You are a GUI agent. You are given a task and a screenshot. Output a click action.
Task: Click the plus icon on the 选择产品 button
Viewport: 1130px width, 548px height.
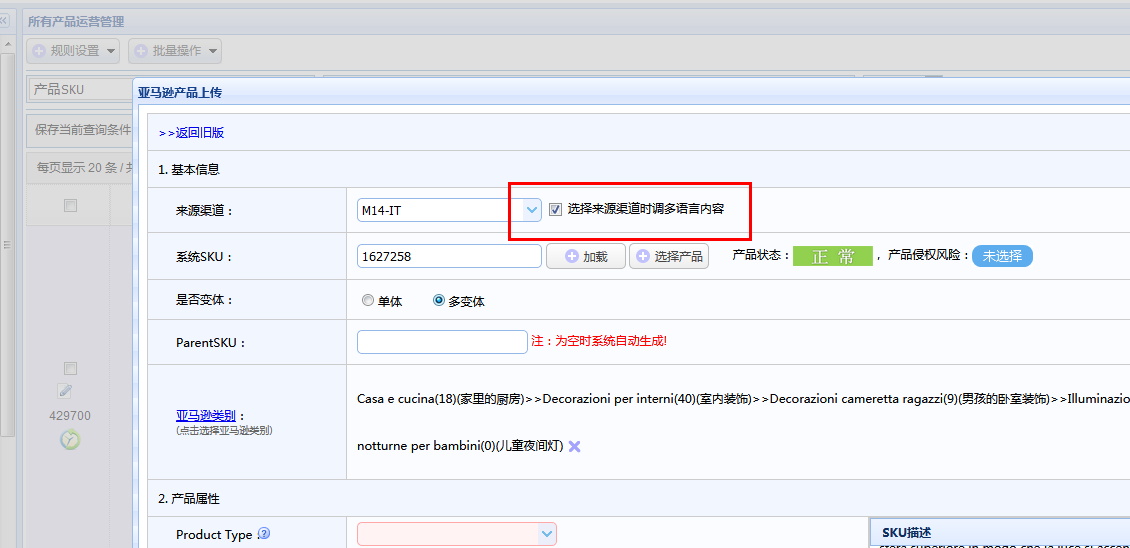pos(643,256)
